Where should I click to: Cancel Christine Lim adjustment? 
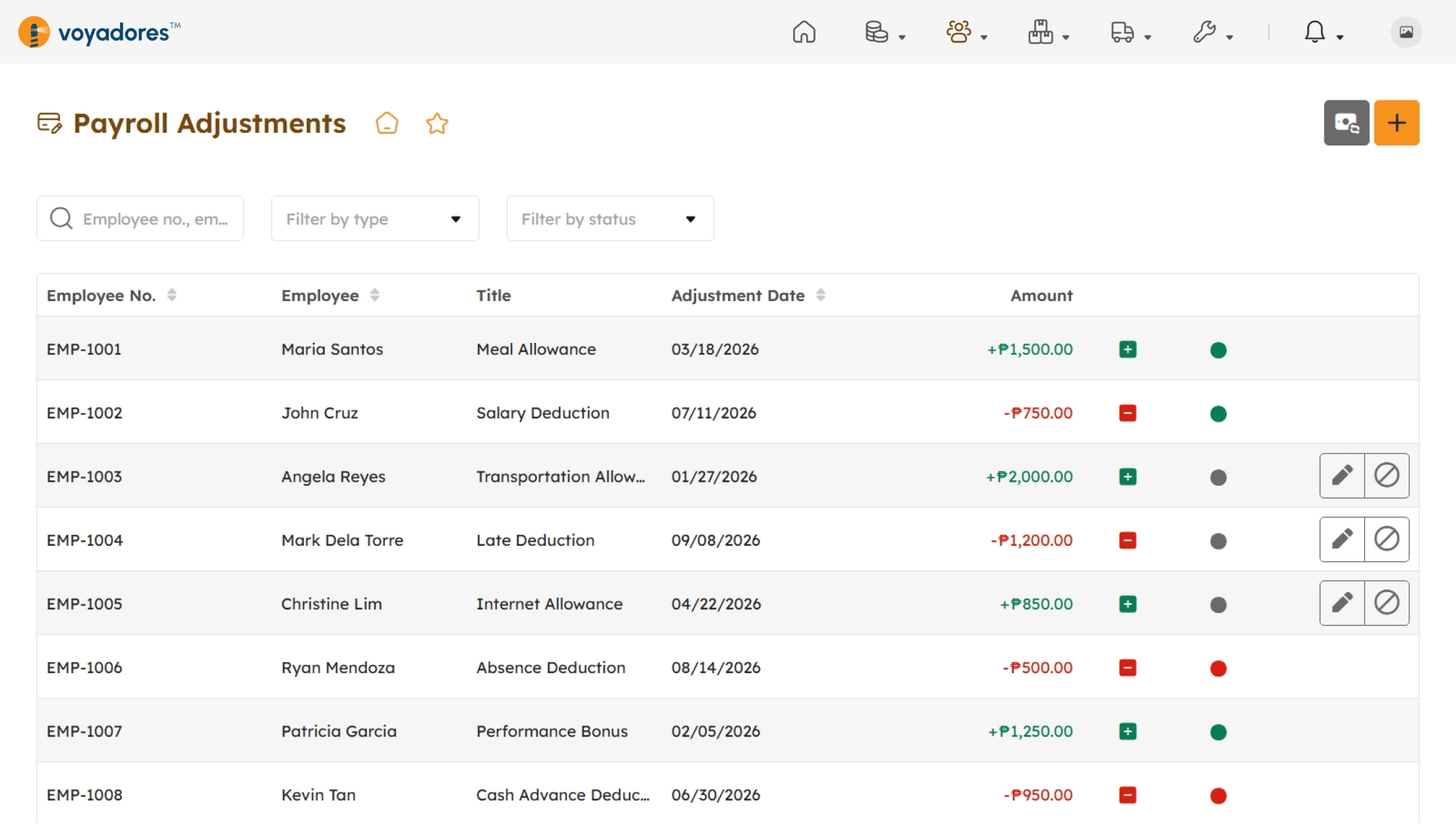coord(1387,603)
